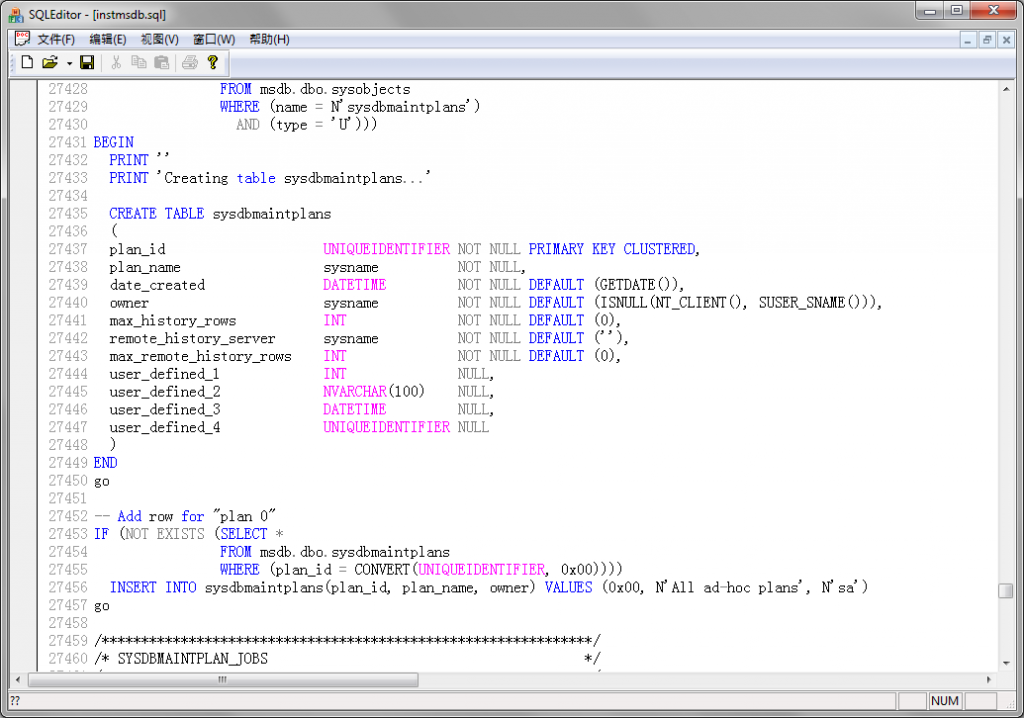Viewport: 1024px width, 718px height.
Task: Click INSERT INTO on line 27456
Action: click(153, 587)
